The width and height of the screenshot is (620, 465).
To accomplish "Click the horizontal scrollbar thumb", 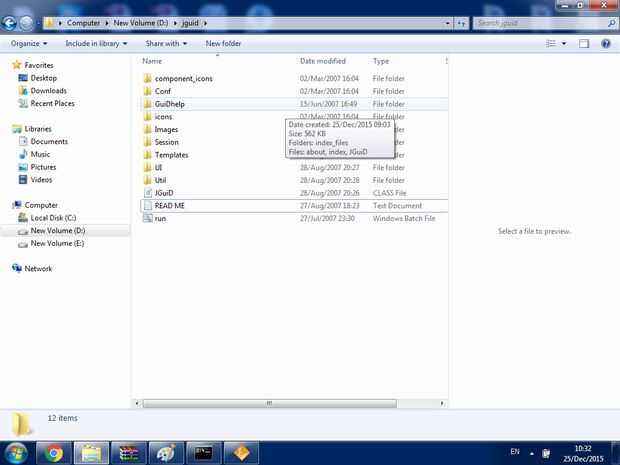I will [269, 403].
